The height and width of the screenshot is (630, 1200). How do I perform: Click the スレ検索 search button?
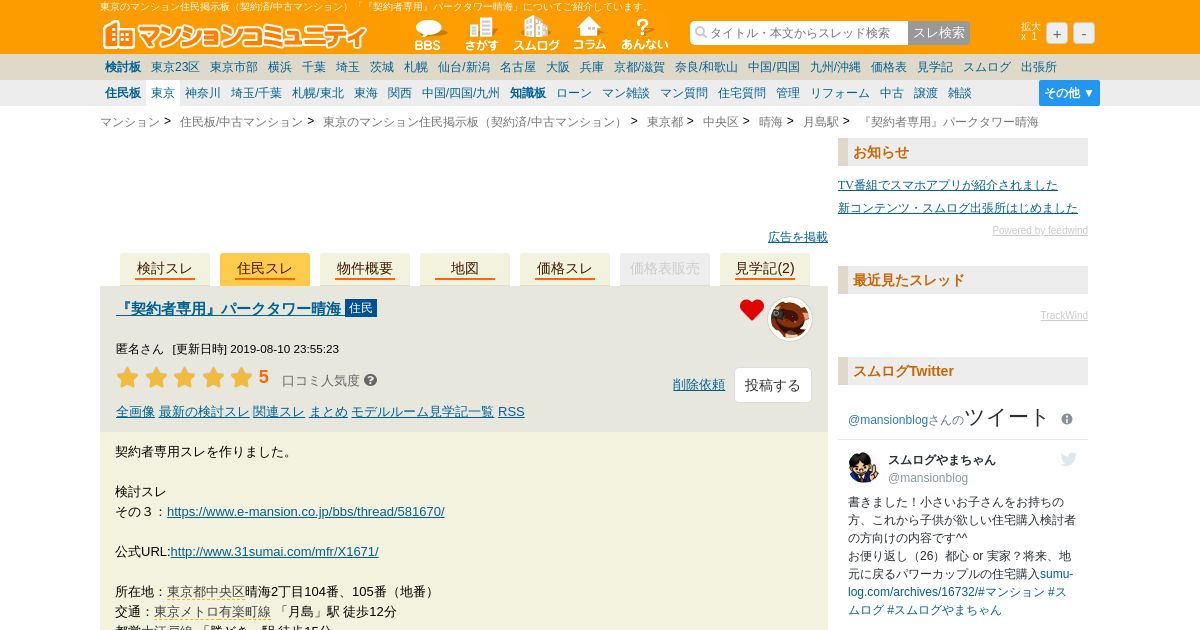(x=939, y=33)
